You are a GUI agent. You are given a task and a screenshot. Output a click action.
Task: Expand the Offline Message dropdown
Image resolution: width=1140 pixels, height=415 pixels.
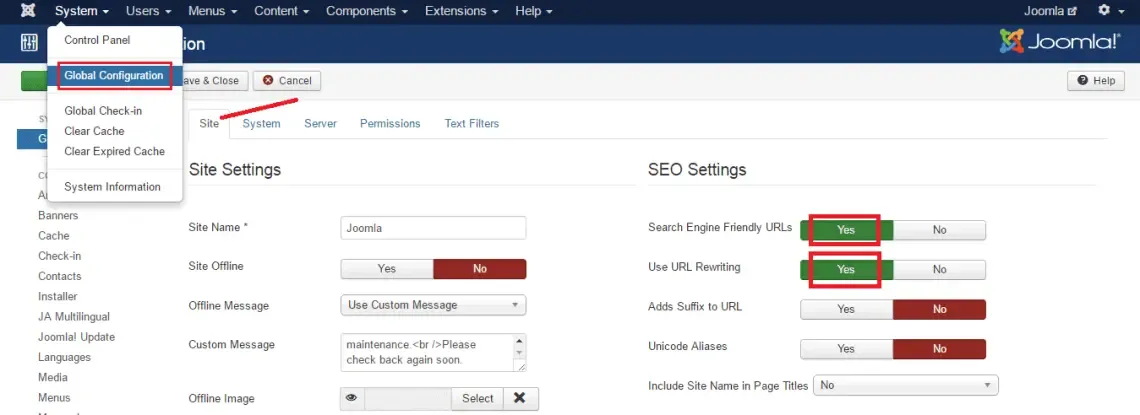(x=433, y=305)
